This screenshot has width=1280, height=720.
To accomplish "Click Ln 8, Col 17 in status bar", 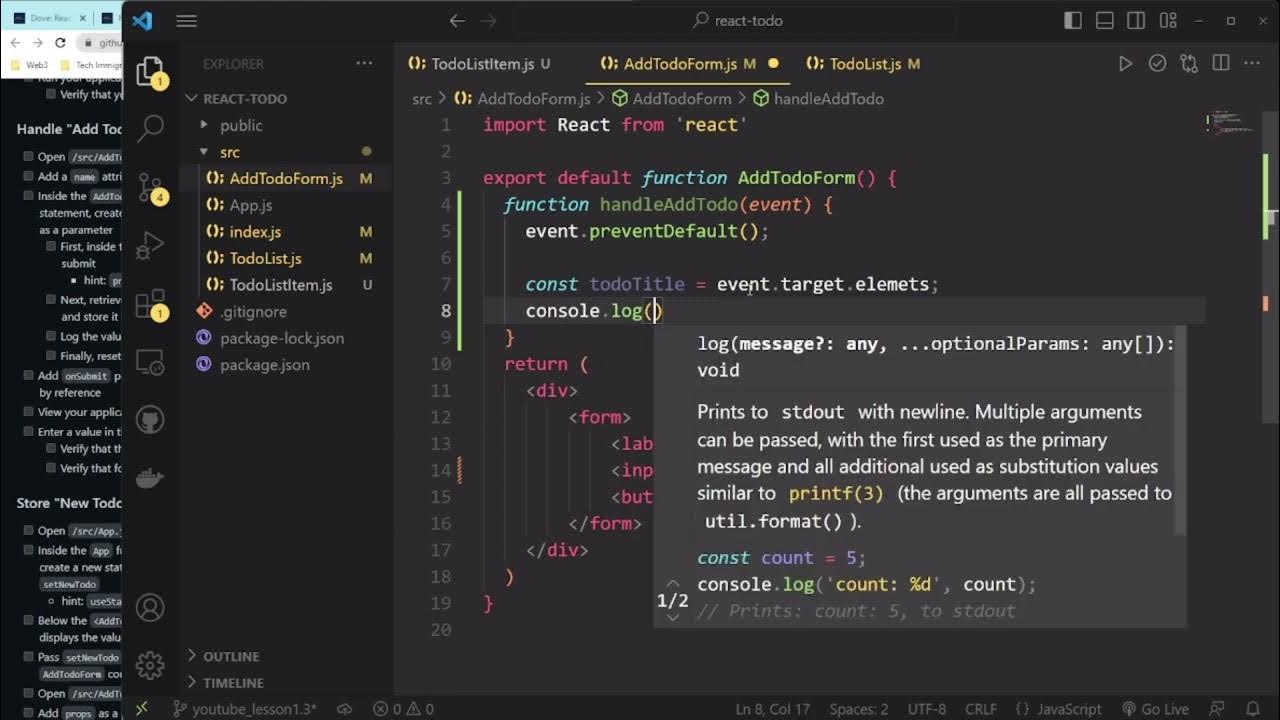I will 773,709.
